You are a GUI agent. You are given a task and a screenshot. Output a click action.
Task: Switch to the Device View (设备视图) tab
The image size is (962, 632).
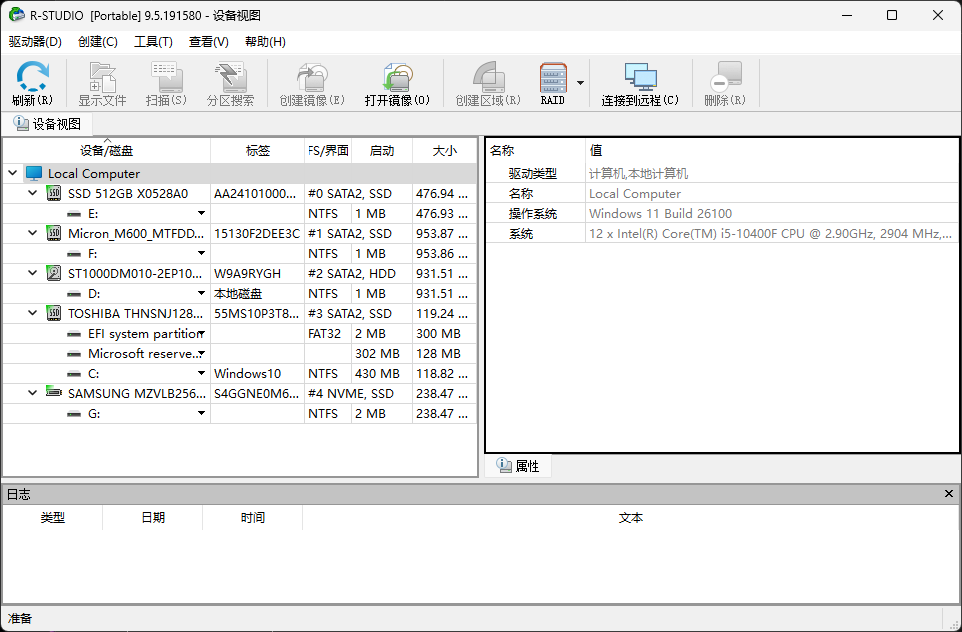coord(48,124)
